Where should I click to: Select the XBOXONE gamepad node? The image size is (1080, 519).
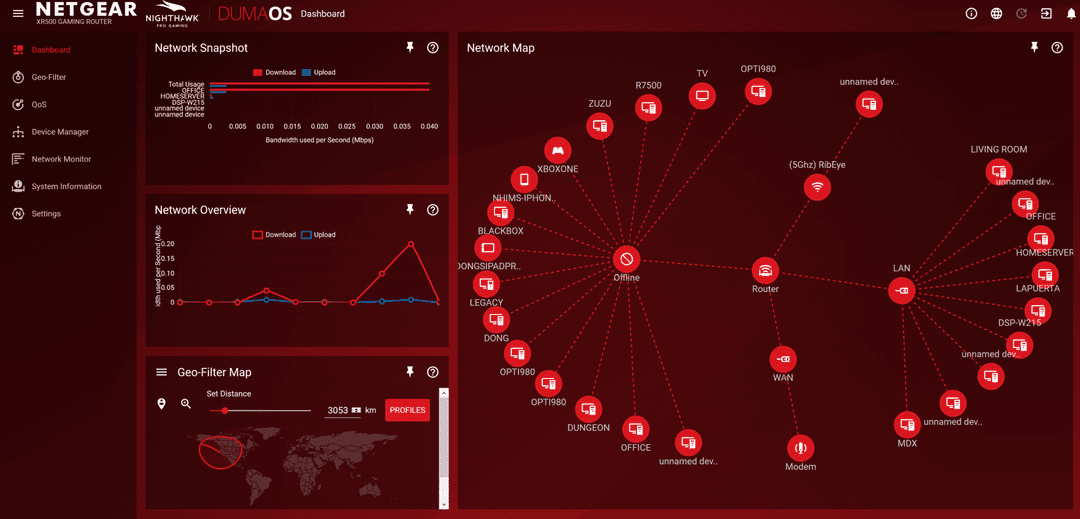click(x=557, y=150)
